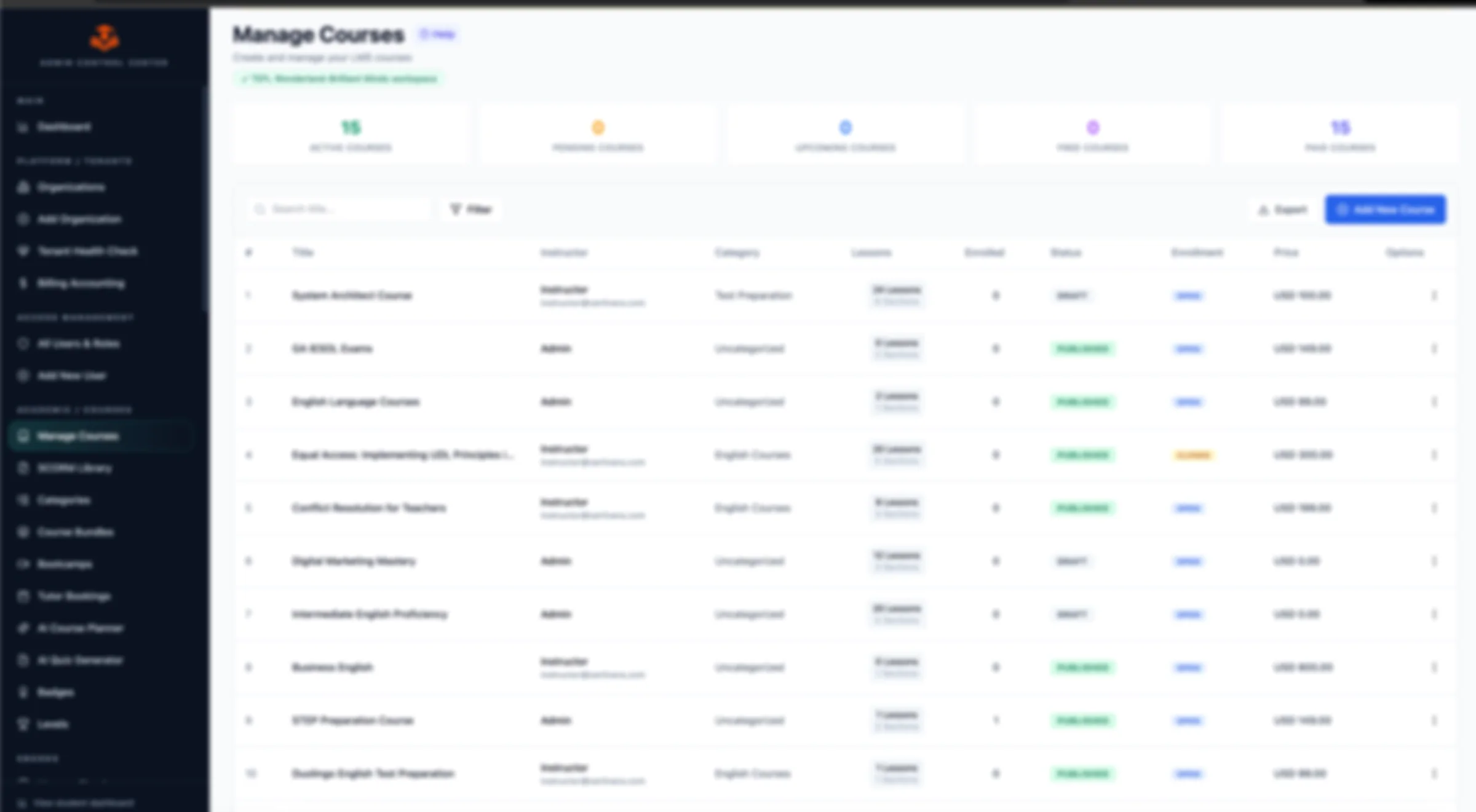
Task: Click the Categories sidebar icon
Action: 23,500
